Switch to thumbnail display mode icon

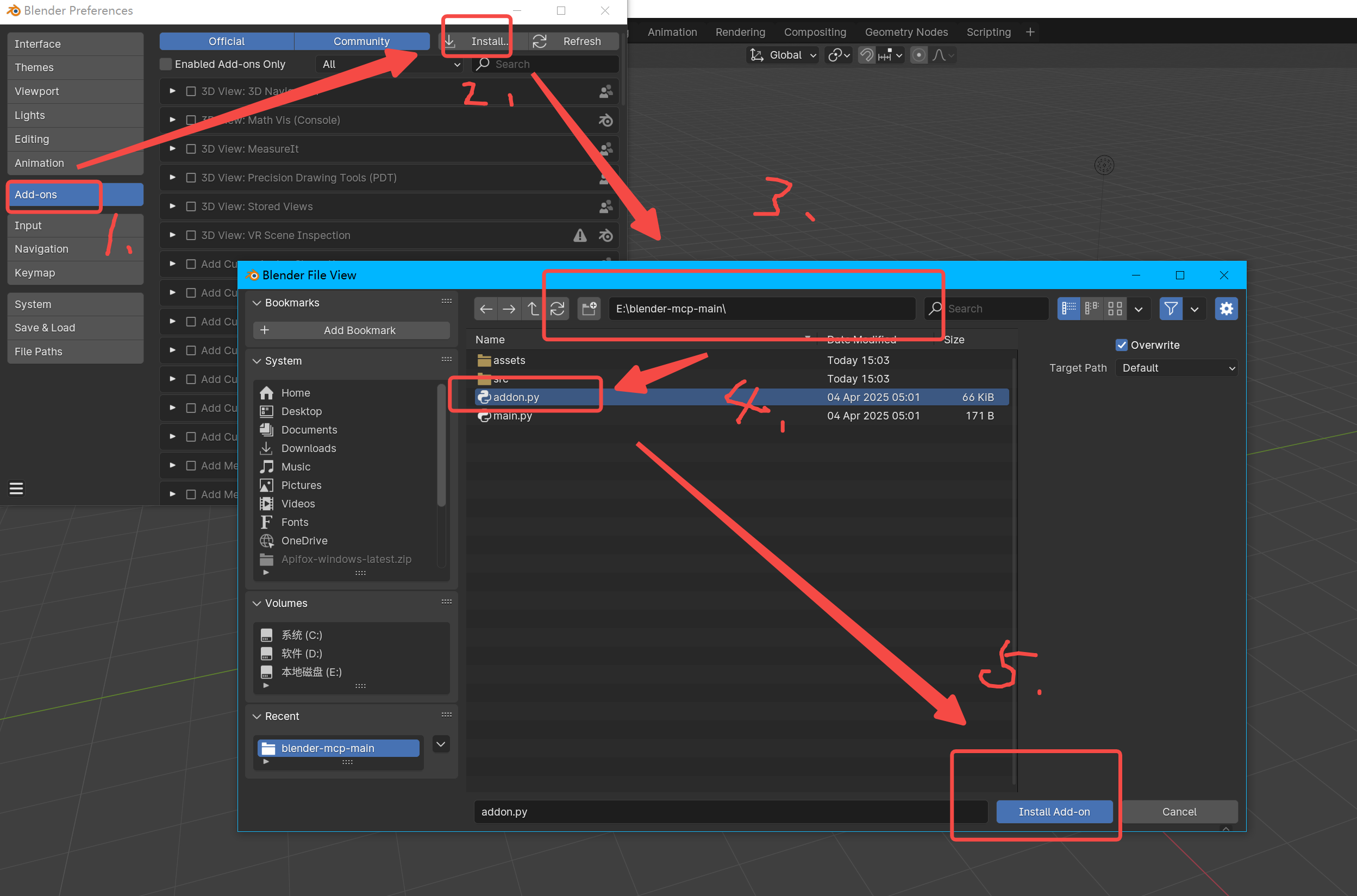tap(1115, 309)
